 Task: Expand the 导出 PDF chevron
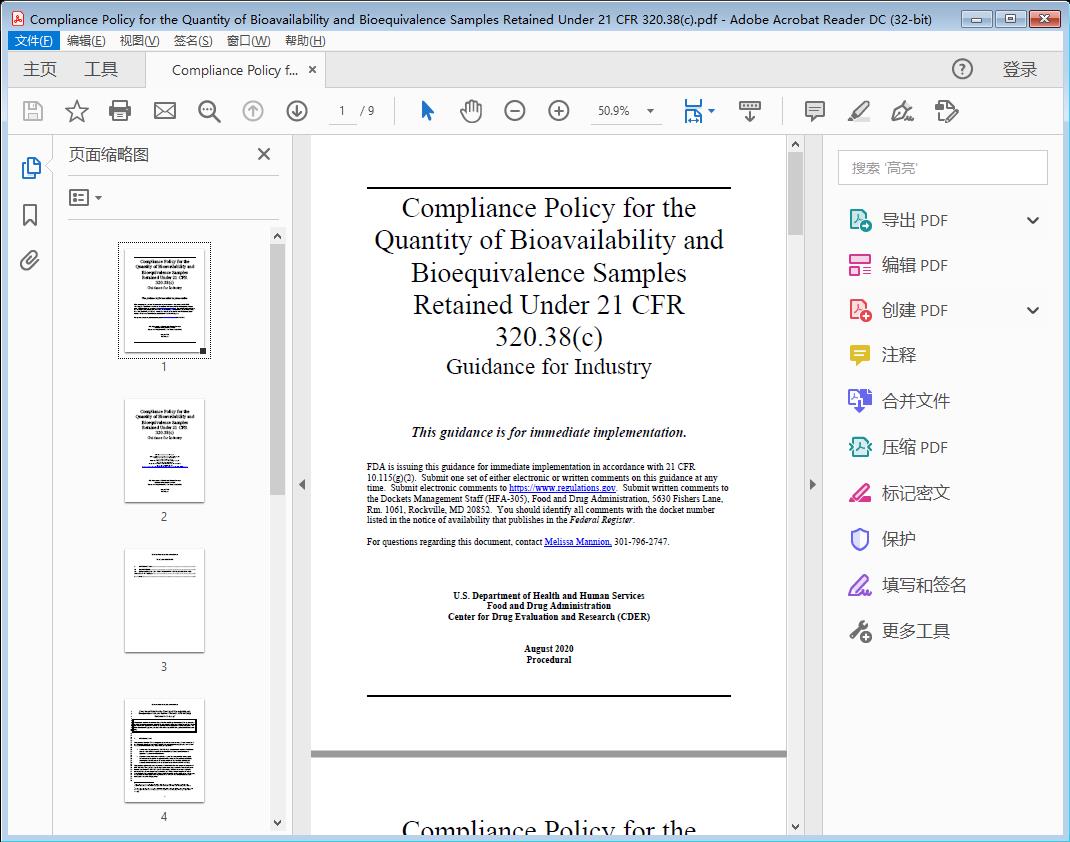[x=1033, y=220]
